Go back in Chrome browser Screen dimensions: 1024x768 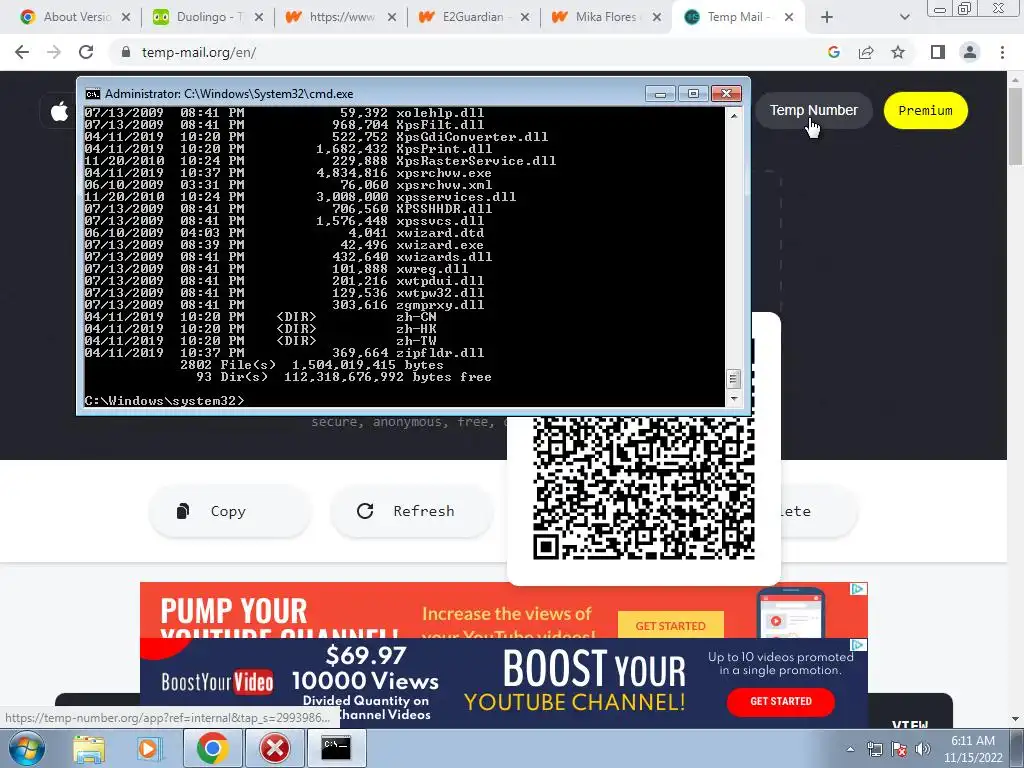22,52
